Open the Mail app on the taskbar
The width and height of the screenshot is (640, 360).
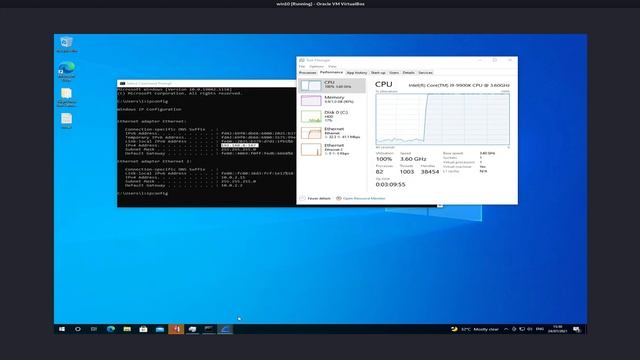(x=160, y=329)
